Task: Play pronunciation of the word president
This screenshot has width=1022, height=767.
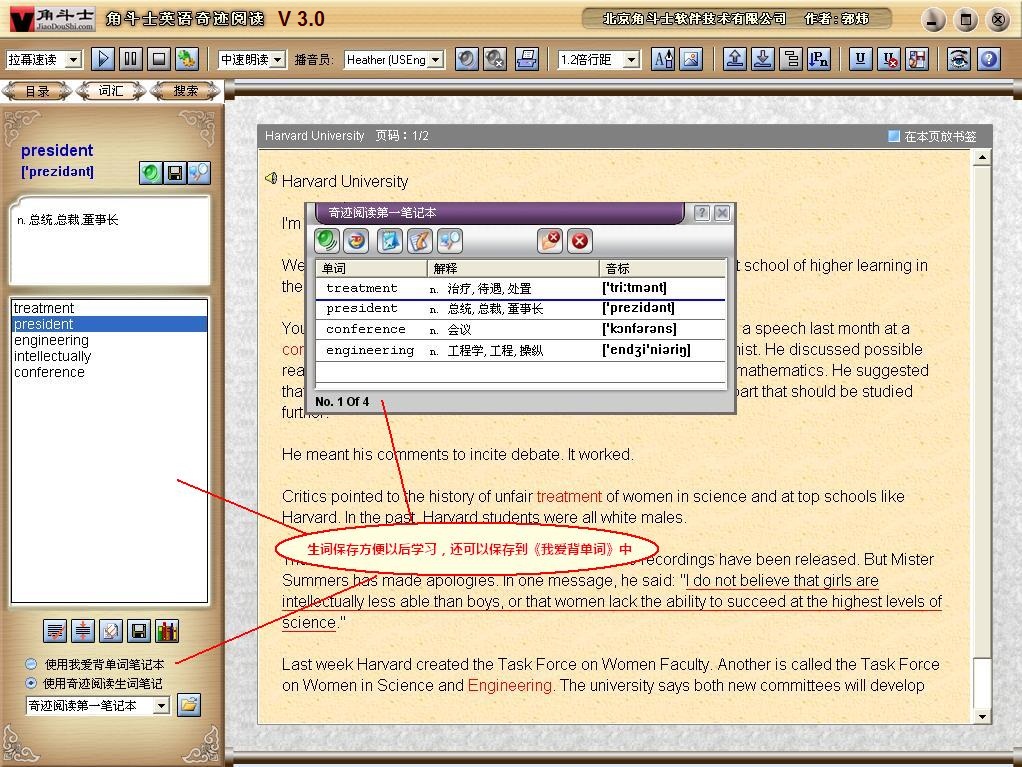Action: (150, 173)
